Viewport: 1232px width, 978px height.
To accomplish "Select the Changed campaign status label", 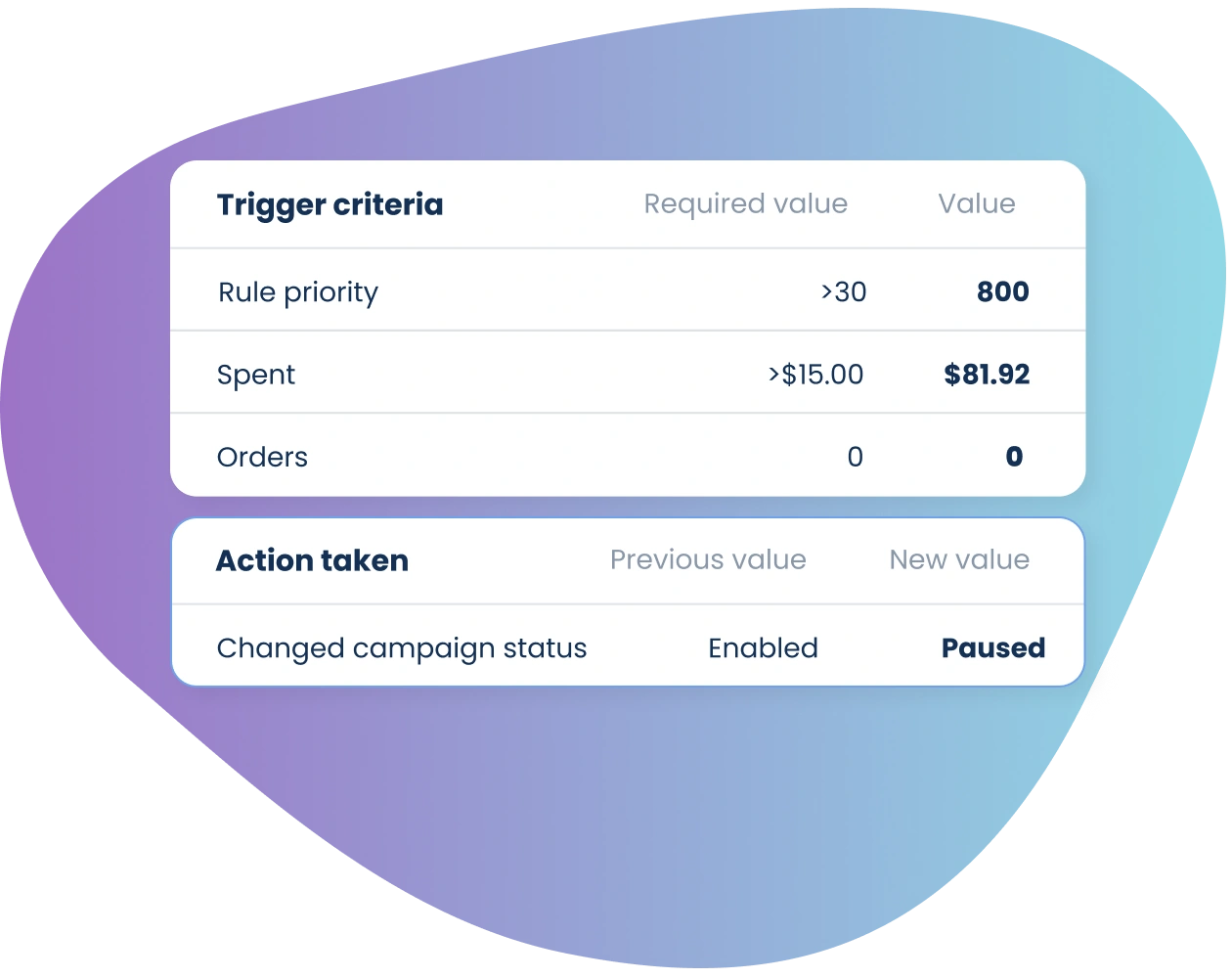I will (402, 648).
